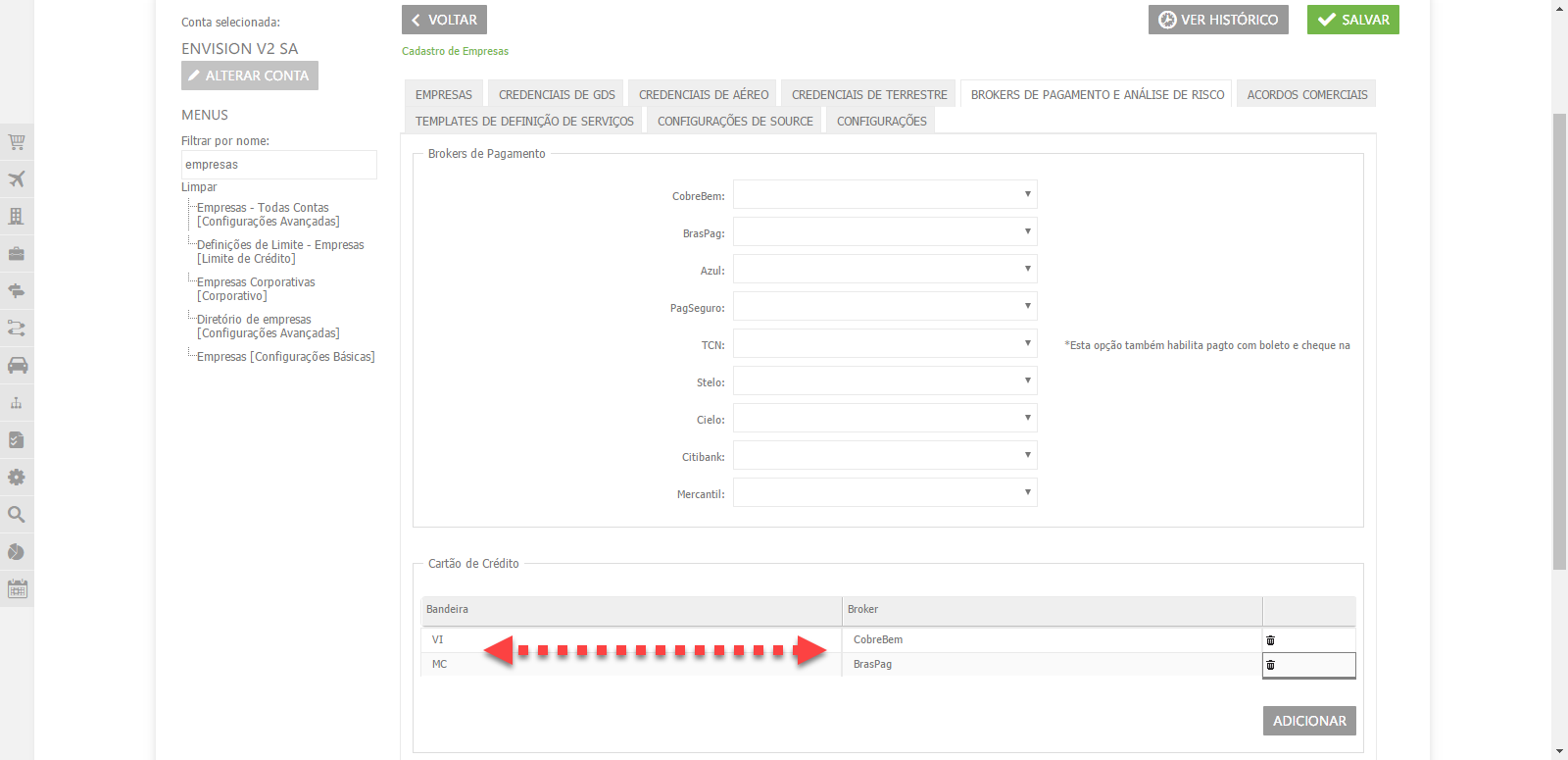
Task: Open the pie chart reports sidebar icon
Action: 17,552
